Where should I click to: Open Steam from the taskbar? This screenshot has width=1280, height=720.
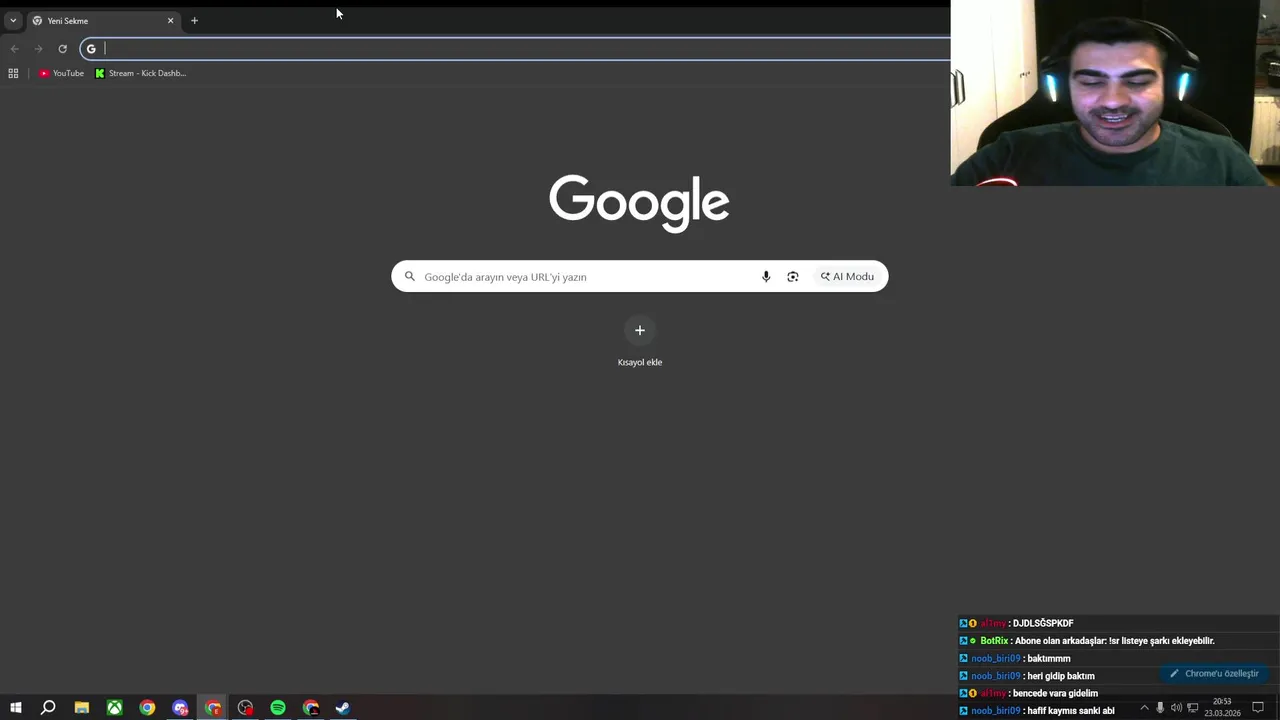(343, 708)
